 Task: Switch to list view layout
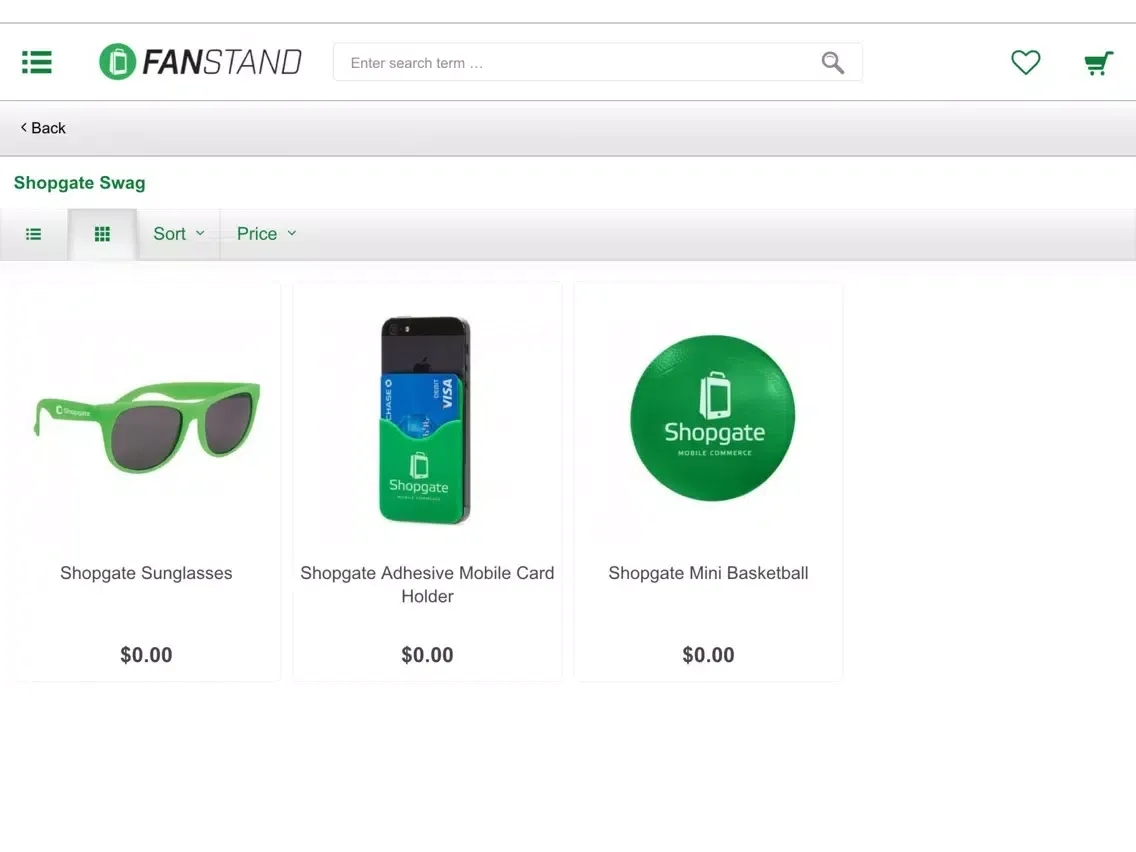coord(33,234)
